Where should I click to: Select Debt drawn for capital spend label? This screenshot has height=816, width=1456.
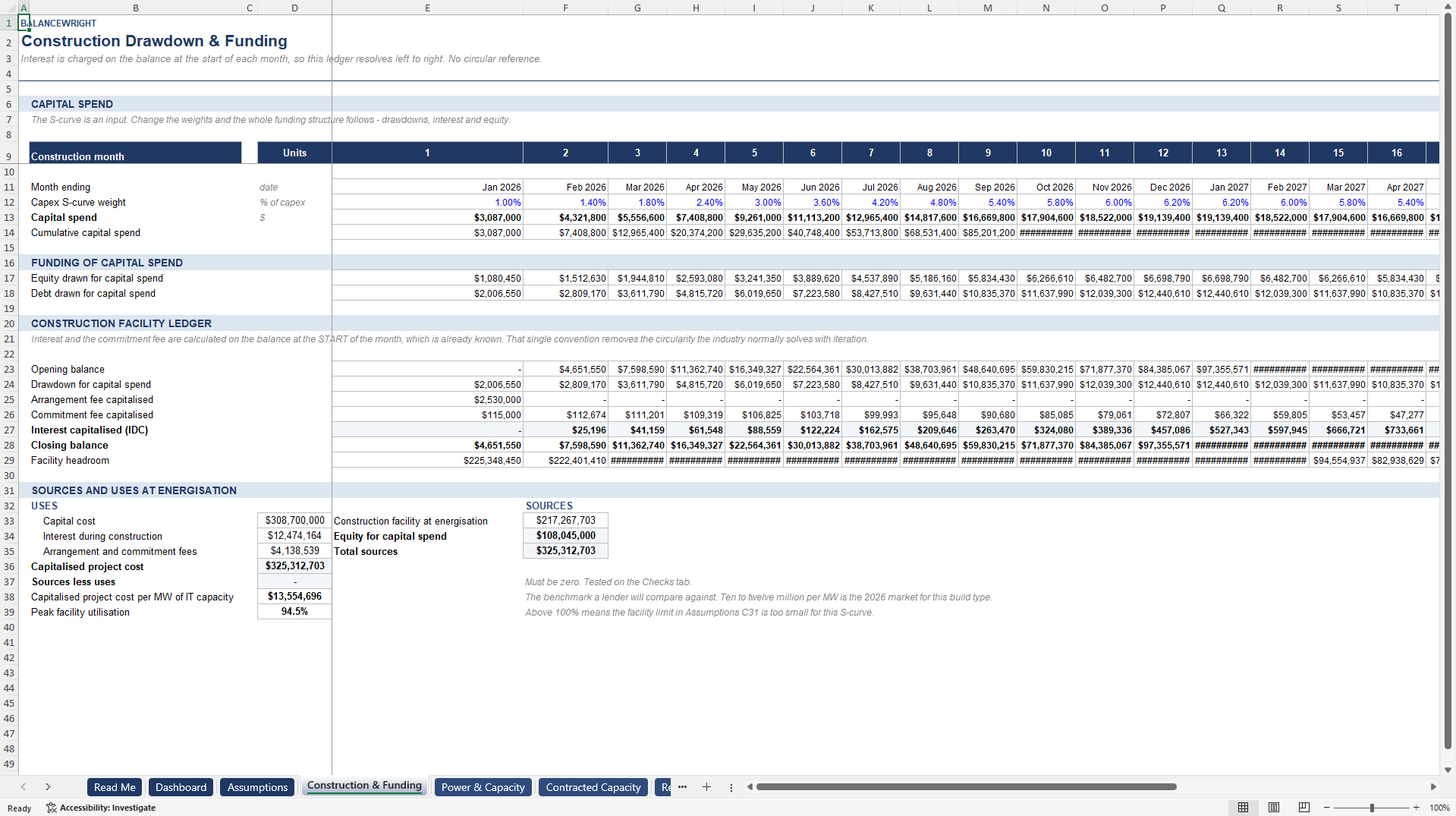coord(93,294)
